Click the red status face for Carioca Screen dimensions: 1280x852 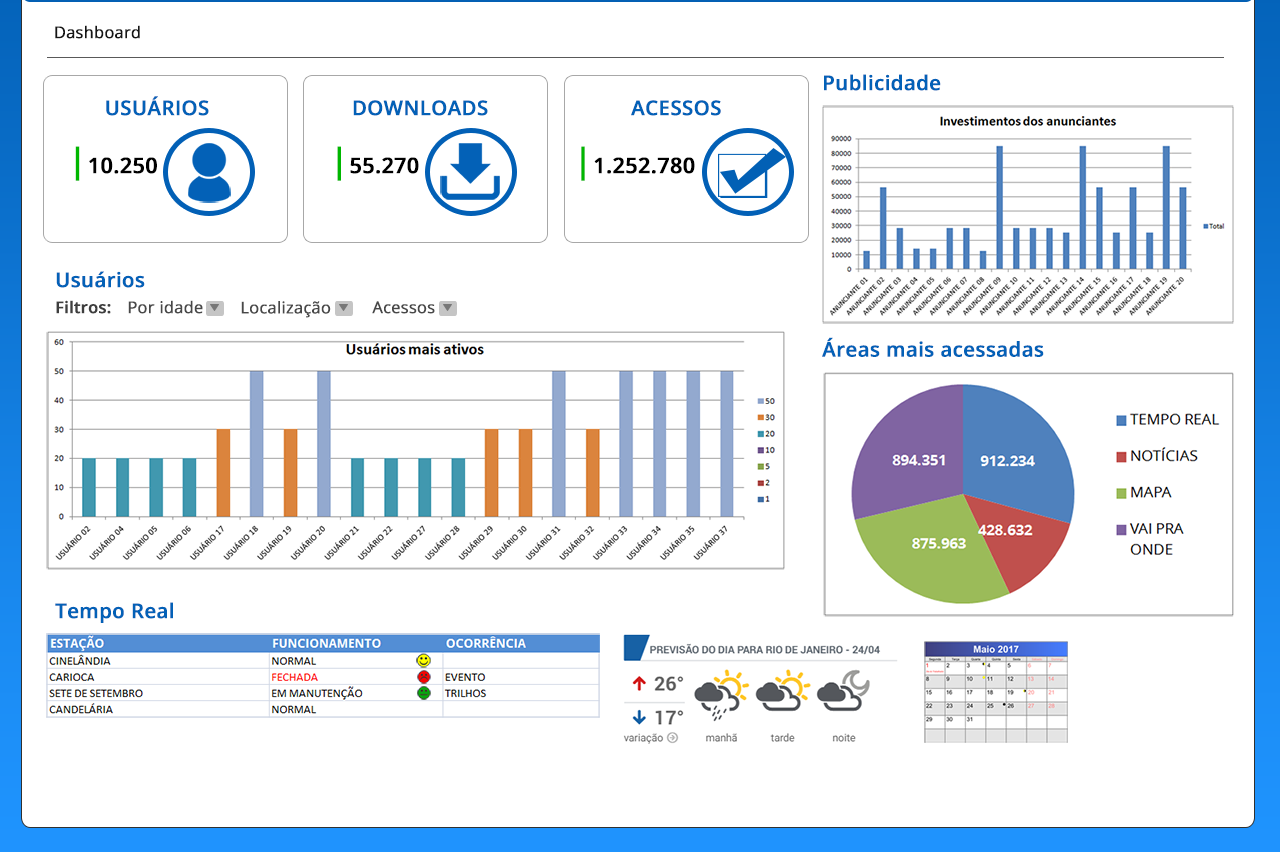click(x=424, y=677)
